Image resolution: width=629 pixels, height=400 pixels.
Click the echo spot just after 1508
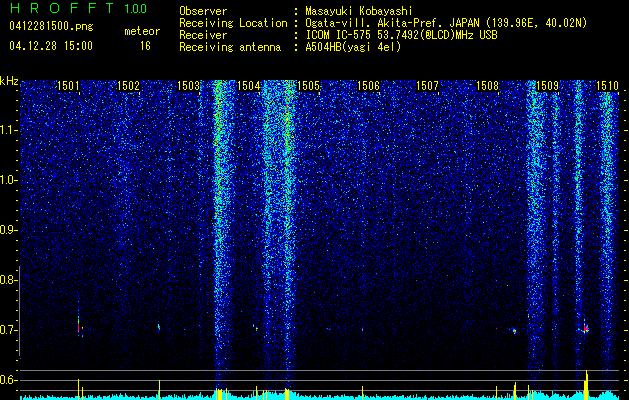(514, 331)
